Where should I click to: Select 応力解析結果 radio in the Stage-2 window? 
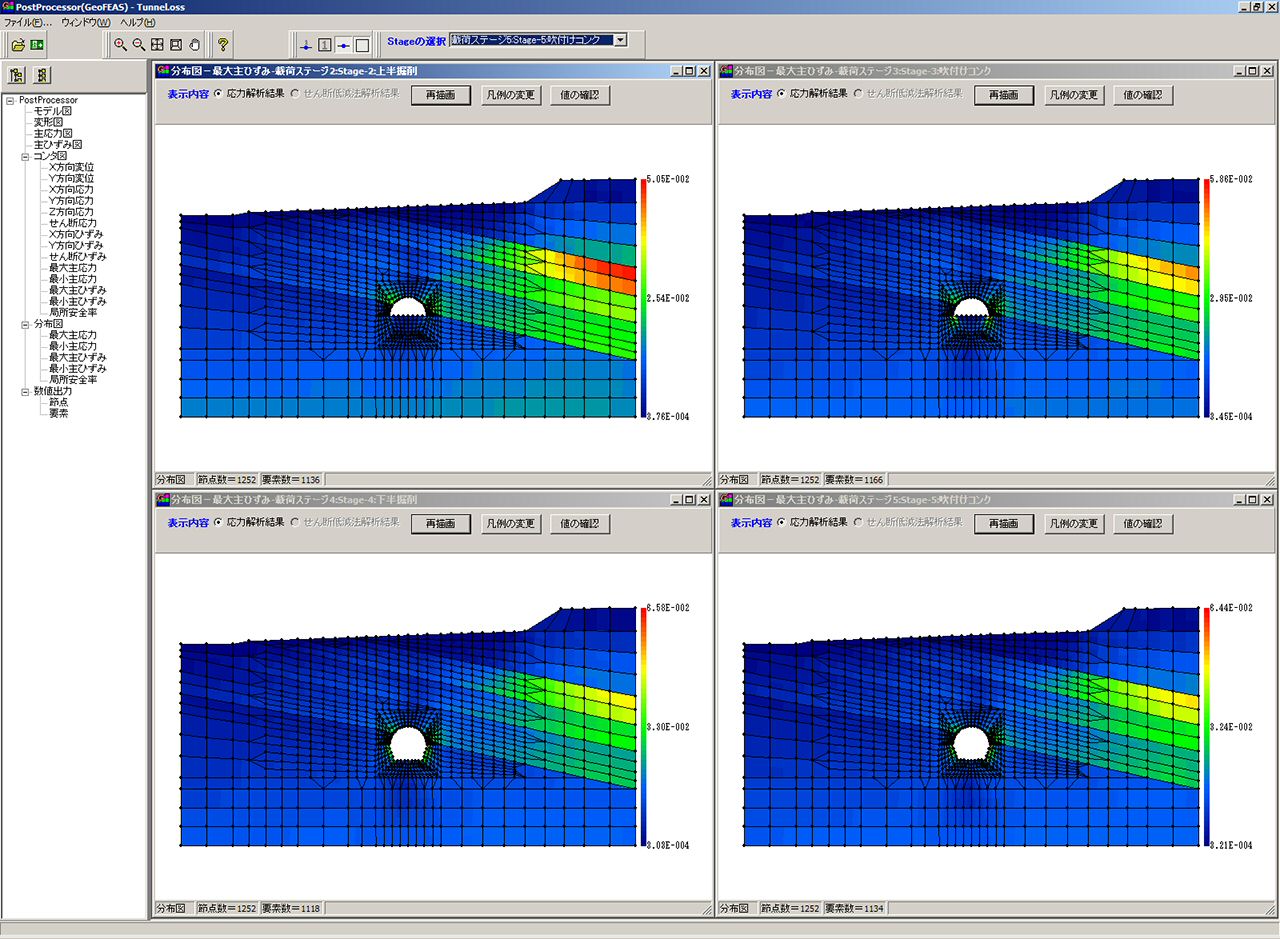(x=219, y=94)
